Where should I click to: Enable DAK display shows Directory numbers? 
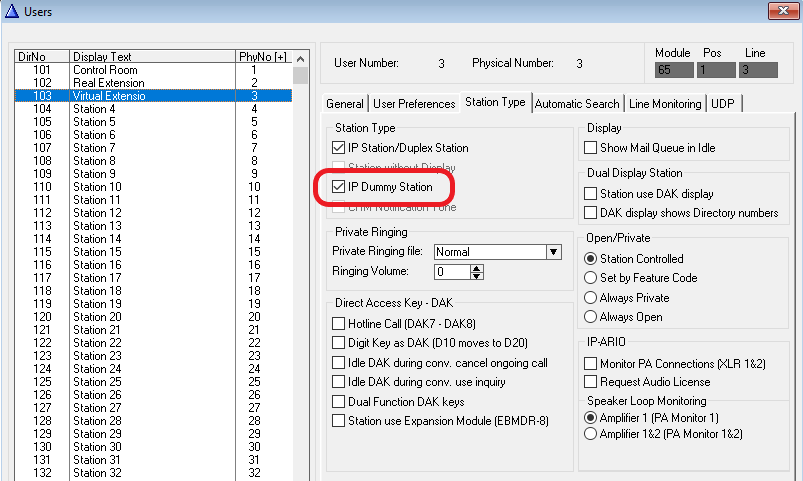point(590,213)
